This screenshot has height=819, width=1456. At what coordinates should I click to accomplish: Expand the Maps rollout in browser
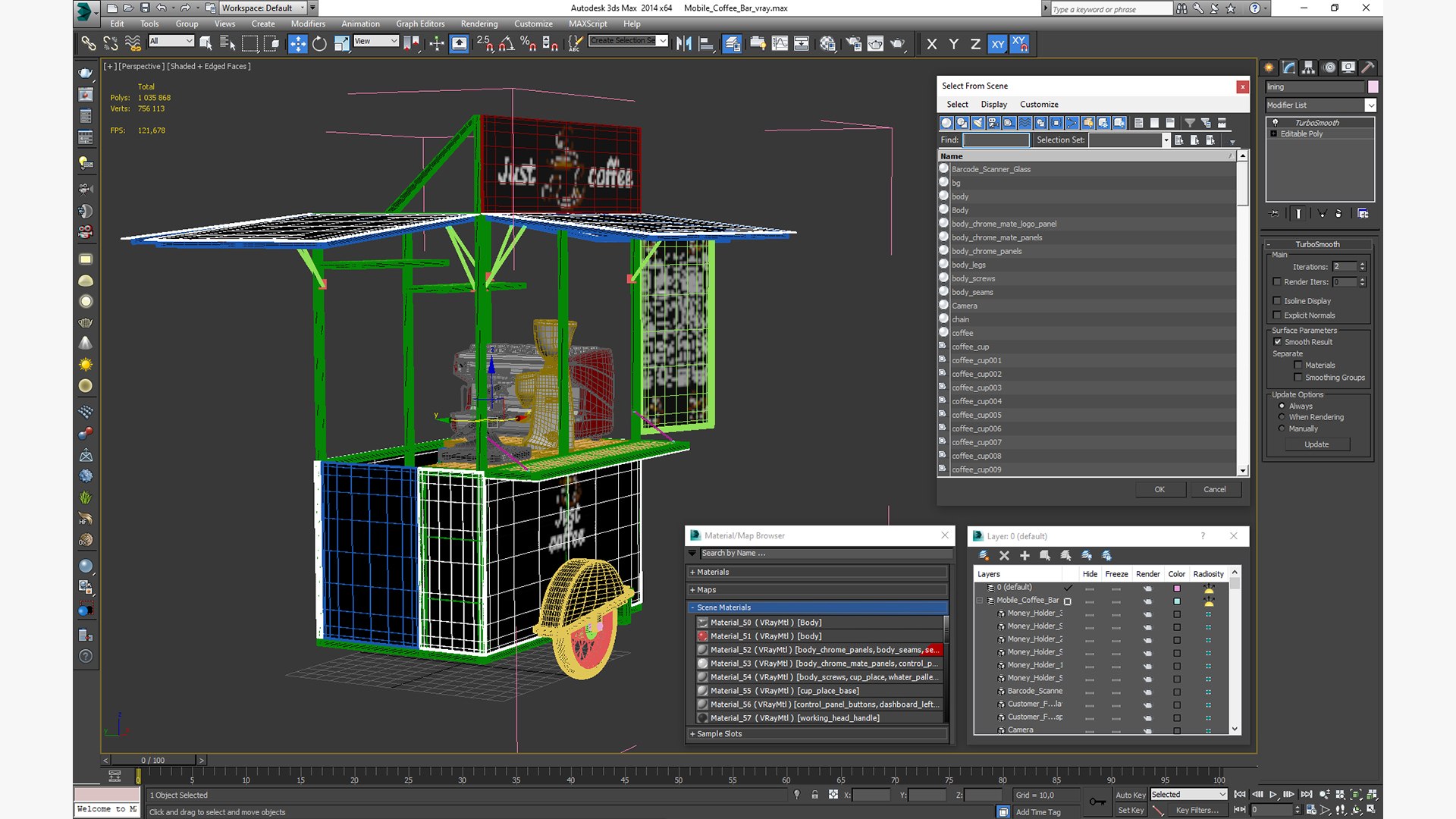click(817, 590)
